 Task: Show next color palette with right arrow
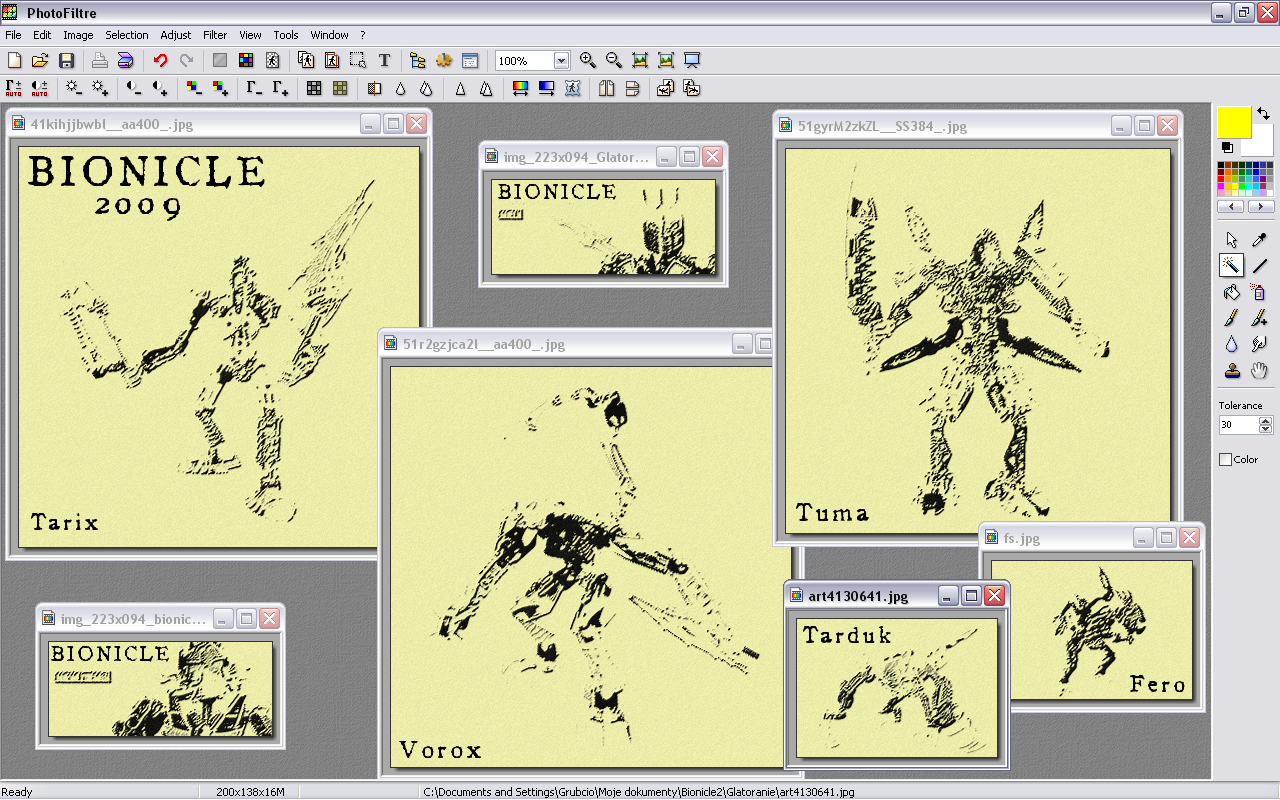(x=1260, y=206)
